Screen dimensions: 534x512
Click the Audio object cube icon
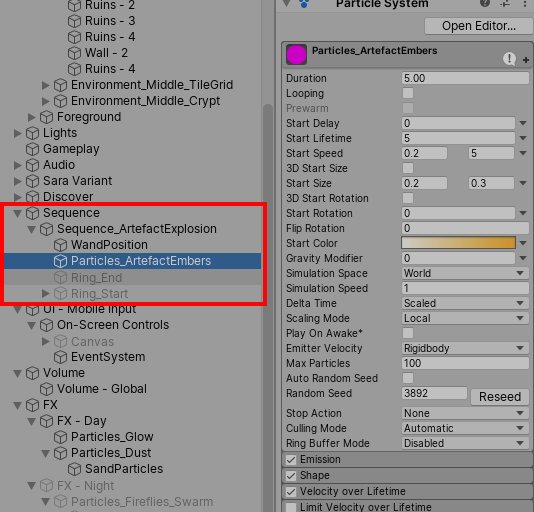[32, 165]
